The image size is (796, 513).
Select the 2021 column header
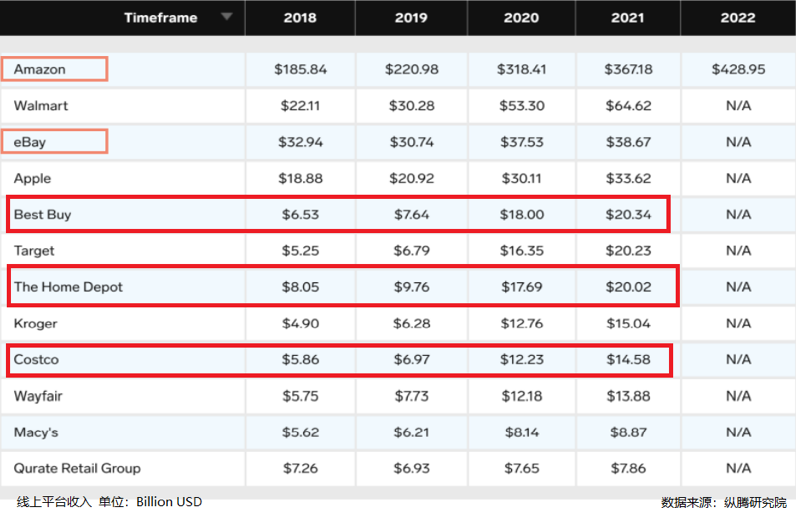click(x=628, y=18)
